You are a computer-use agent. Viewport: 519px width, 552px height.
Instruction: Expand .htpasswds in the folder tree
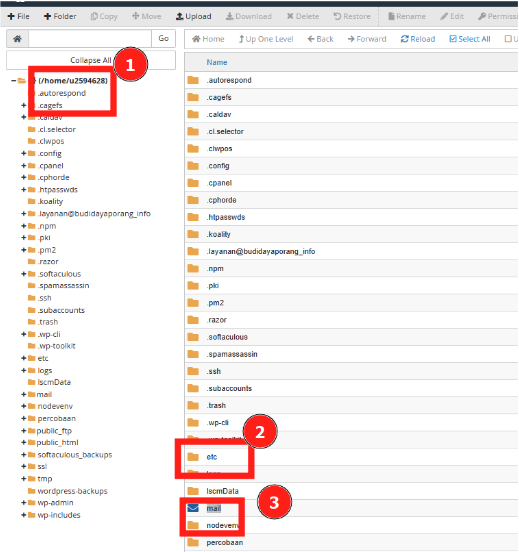click(x=24, y=190)
